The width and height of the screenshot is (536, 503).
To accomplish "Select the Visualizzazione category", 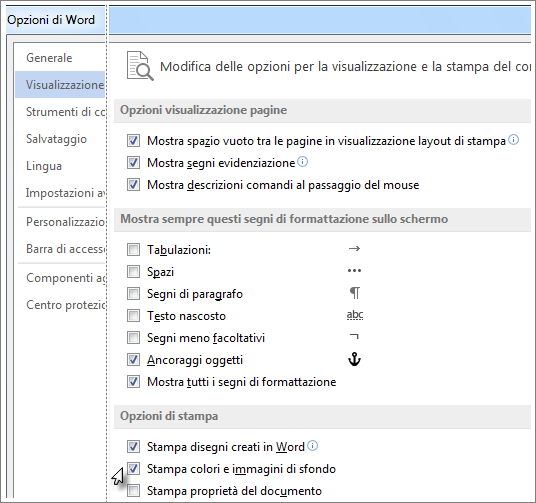I will coord(60,84).
